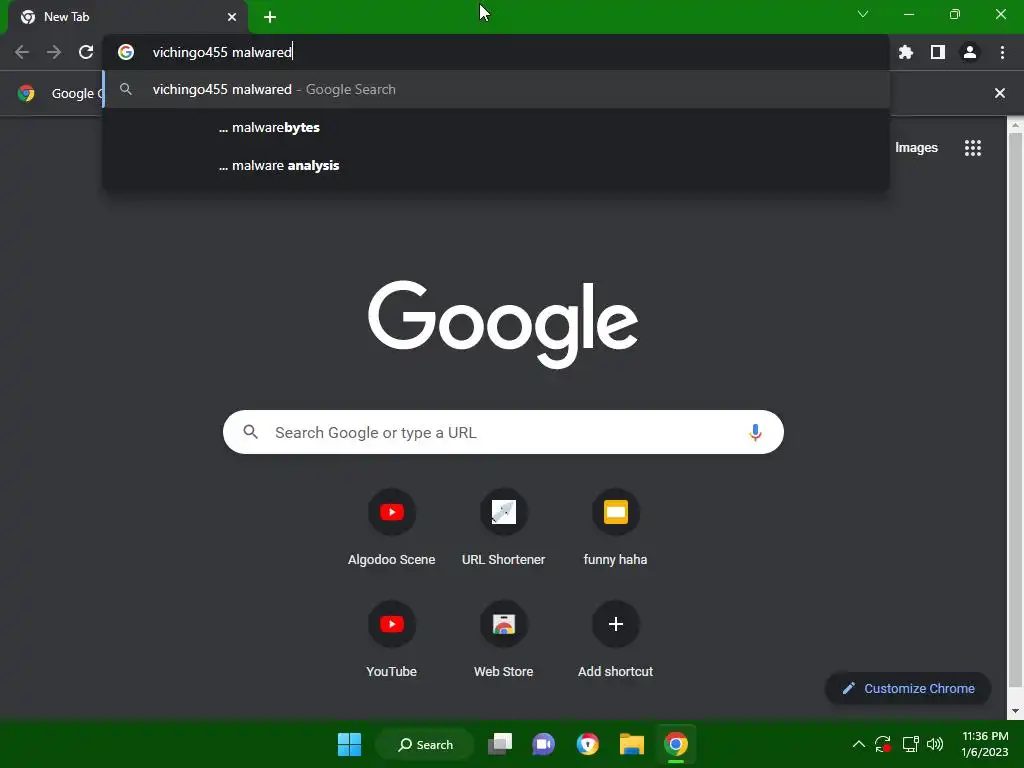The image size is (1024, 768).
Task: Open tab search chevron in title bar
Action: 863,14
